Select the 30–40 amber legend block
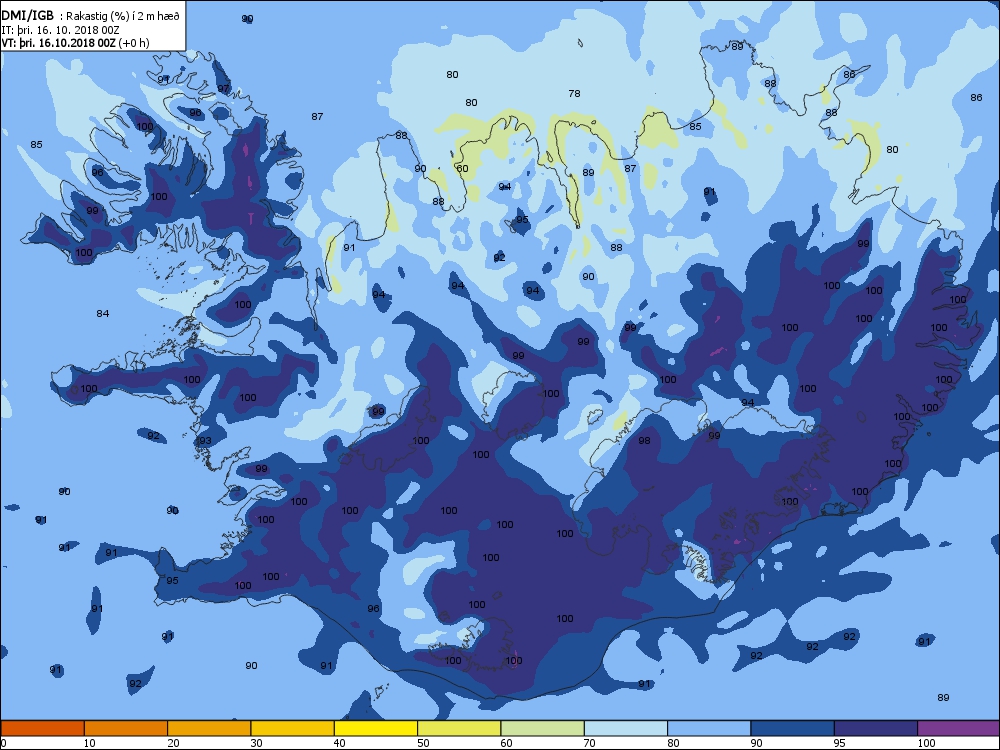The image size is (1000, 750). pos(293,728)
